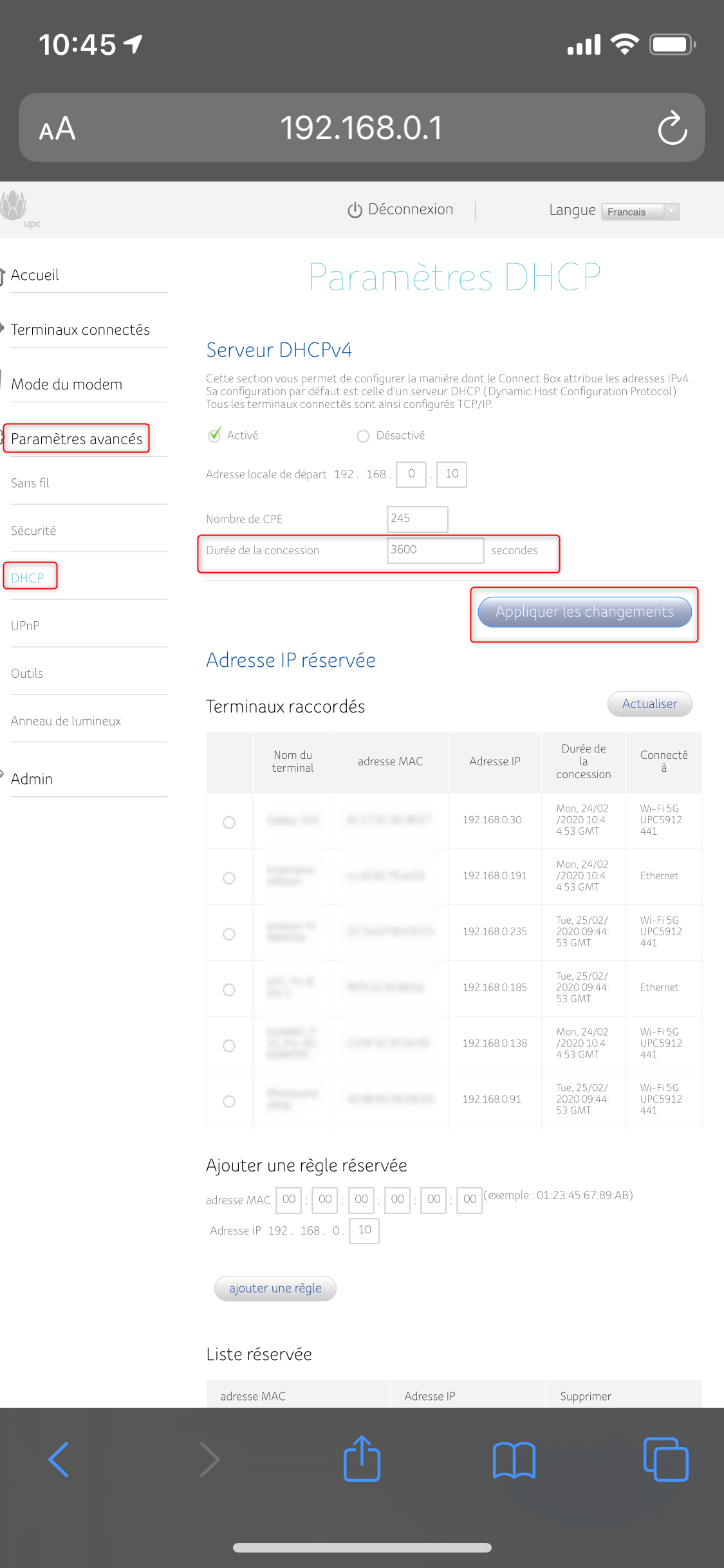Open the text size AA menu
This screenshot has height=1568, width=724.
57,129
